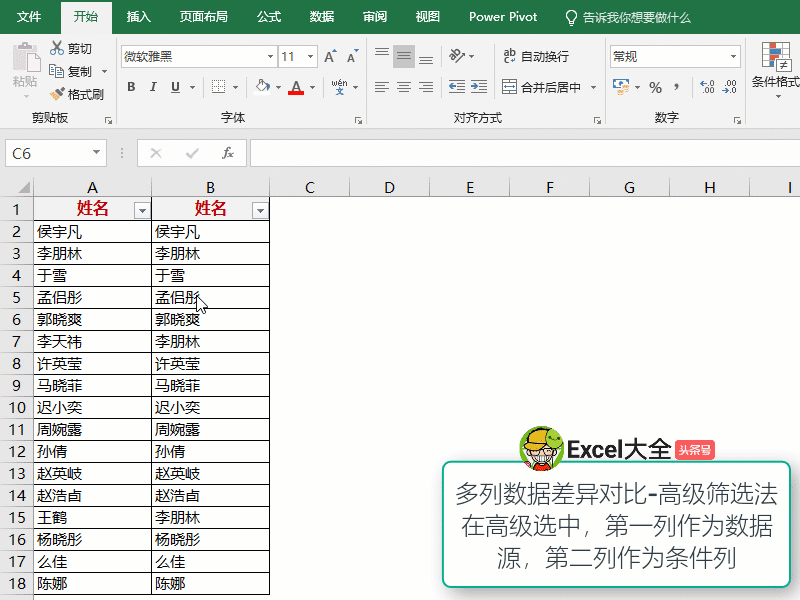Open the alignment group dialog launcher
800x600 pixels.
click(597, 120)
